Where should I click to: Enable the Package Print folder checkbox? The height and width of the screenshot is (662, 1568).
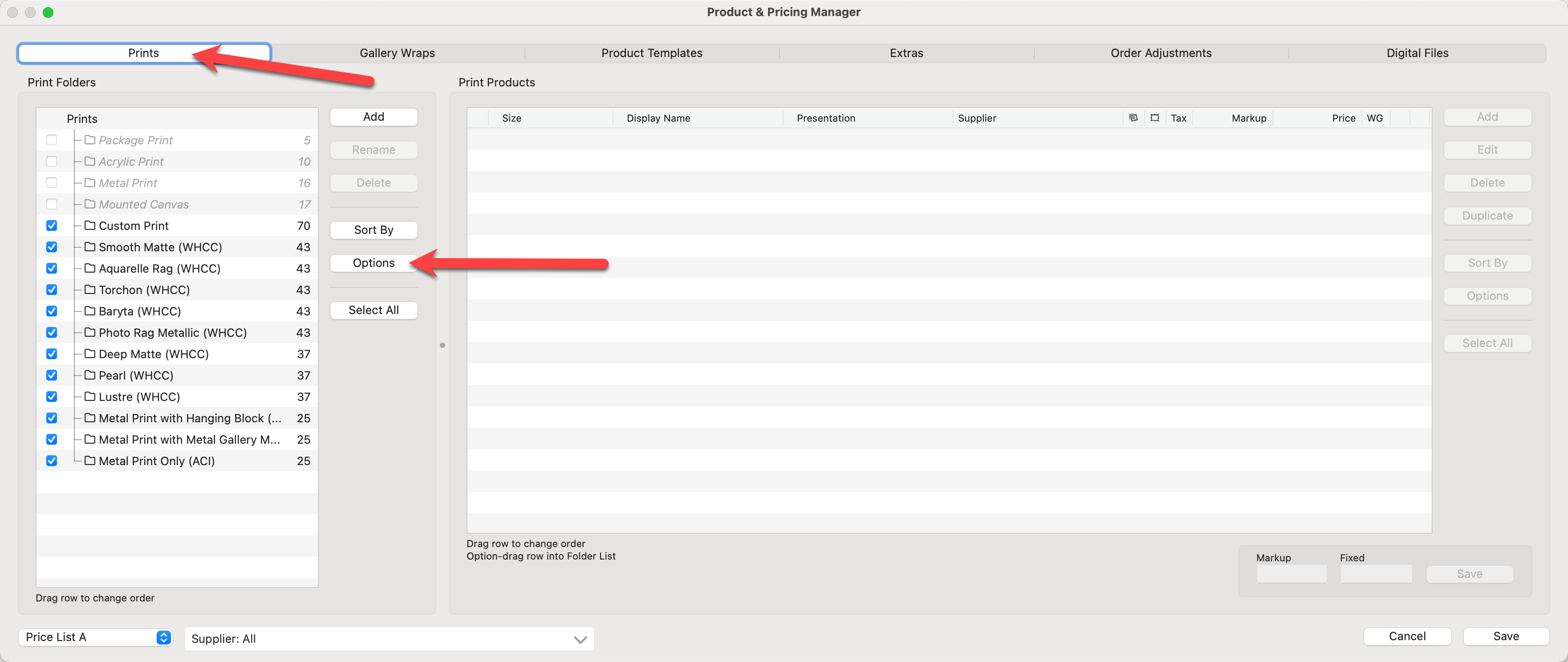click(x=52, y=140)
